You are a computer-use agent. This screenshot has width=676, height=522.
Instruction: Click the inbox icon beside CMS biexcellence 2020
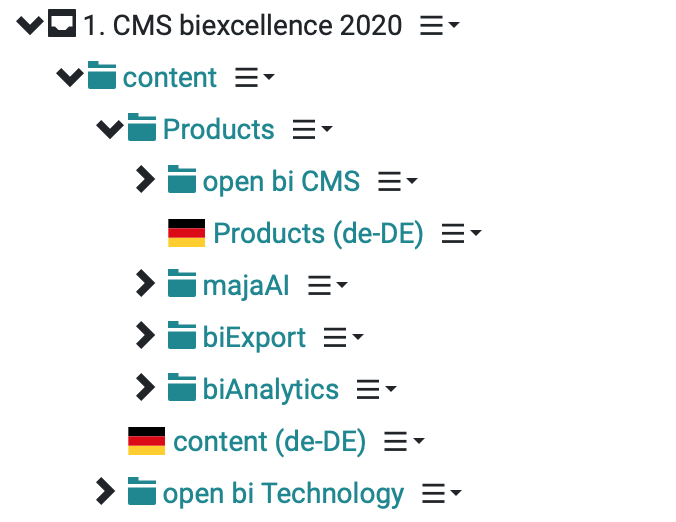62,23
